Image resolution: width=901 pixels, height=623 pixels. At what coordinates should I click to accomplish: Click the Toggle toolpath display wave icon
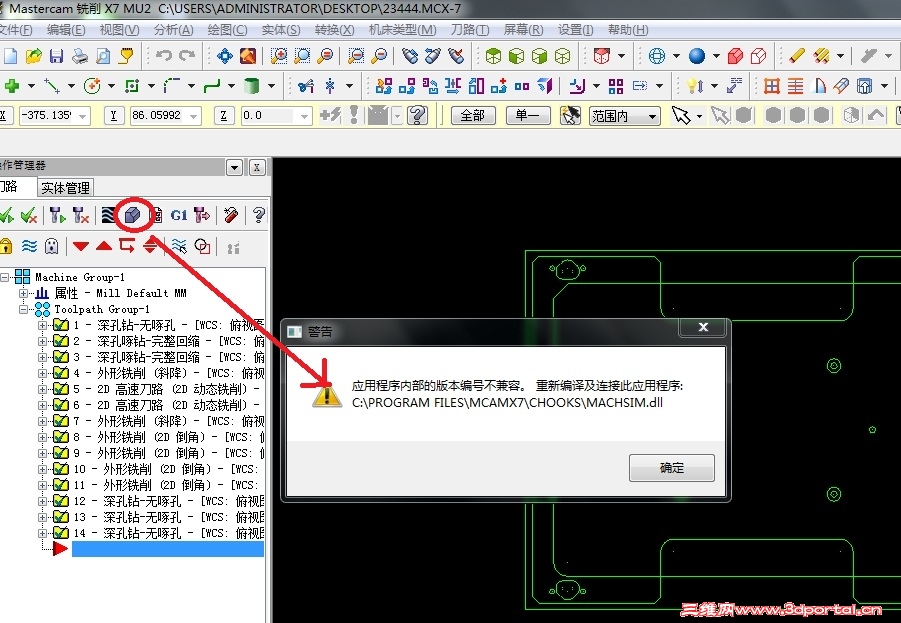[29, 246]
